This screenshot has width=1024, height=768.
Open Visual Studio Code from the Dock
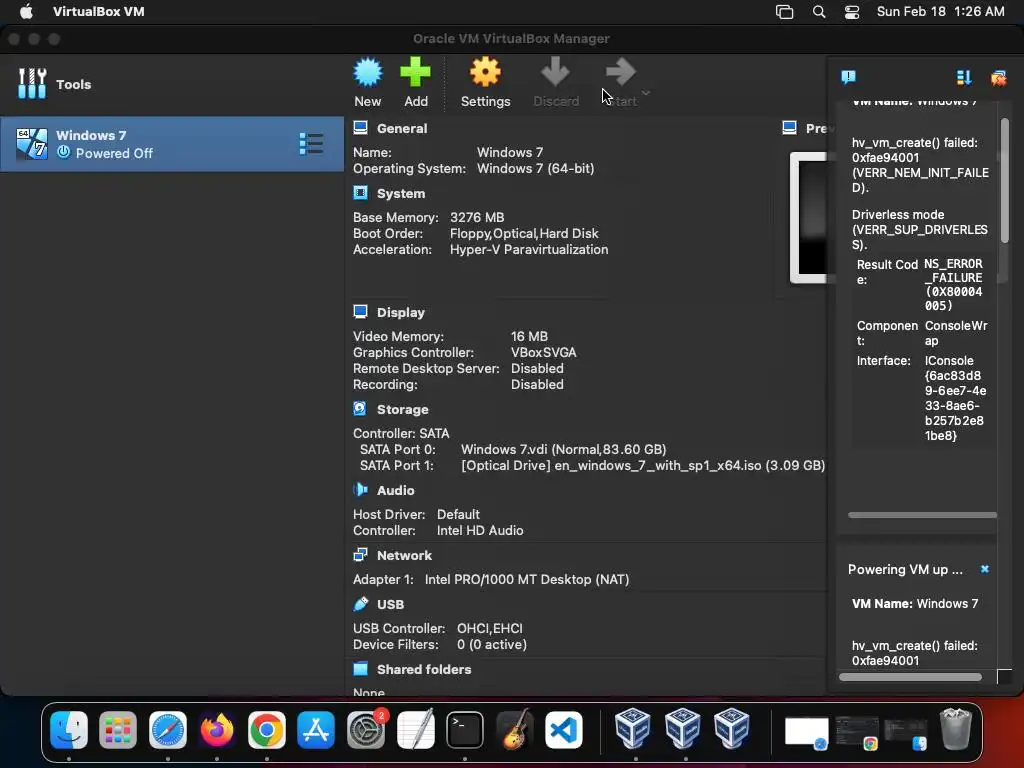pyautogui.click(x=564, y=730)
